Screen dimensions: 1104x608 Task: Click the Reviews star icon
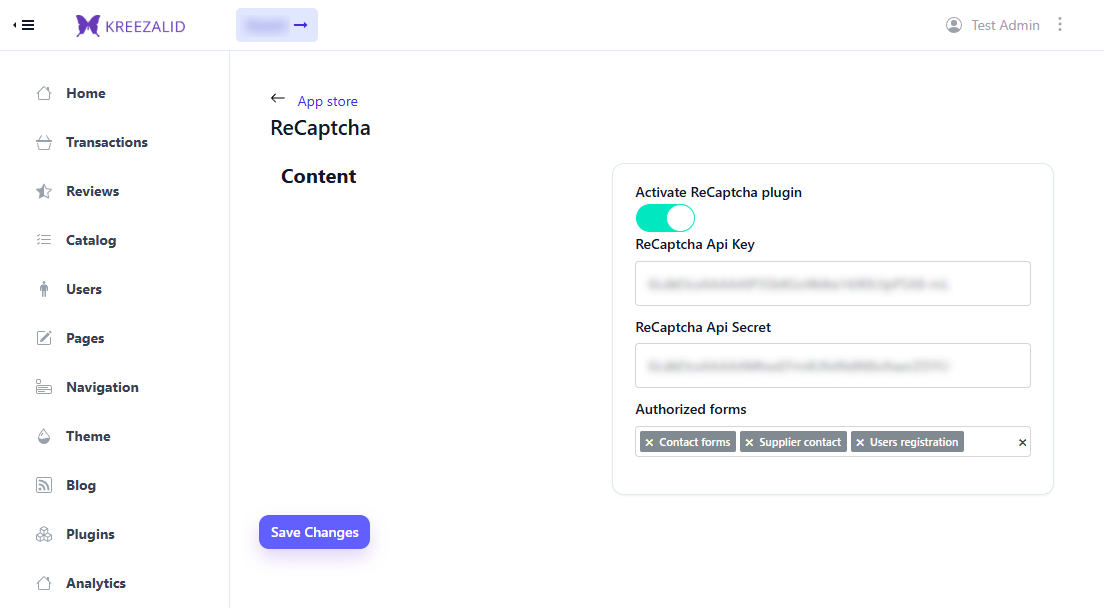(44, 191)
